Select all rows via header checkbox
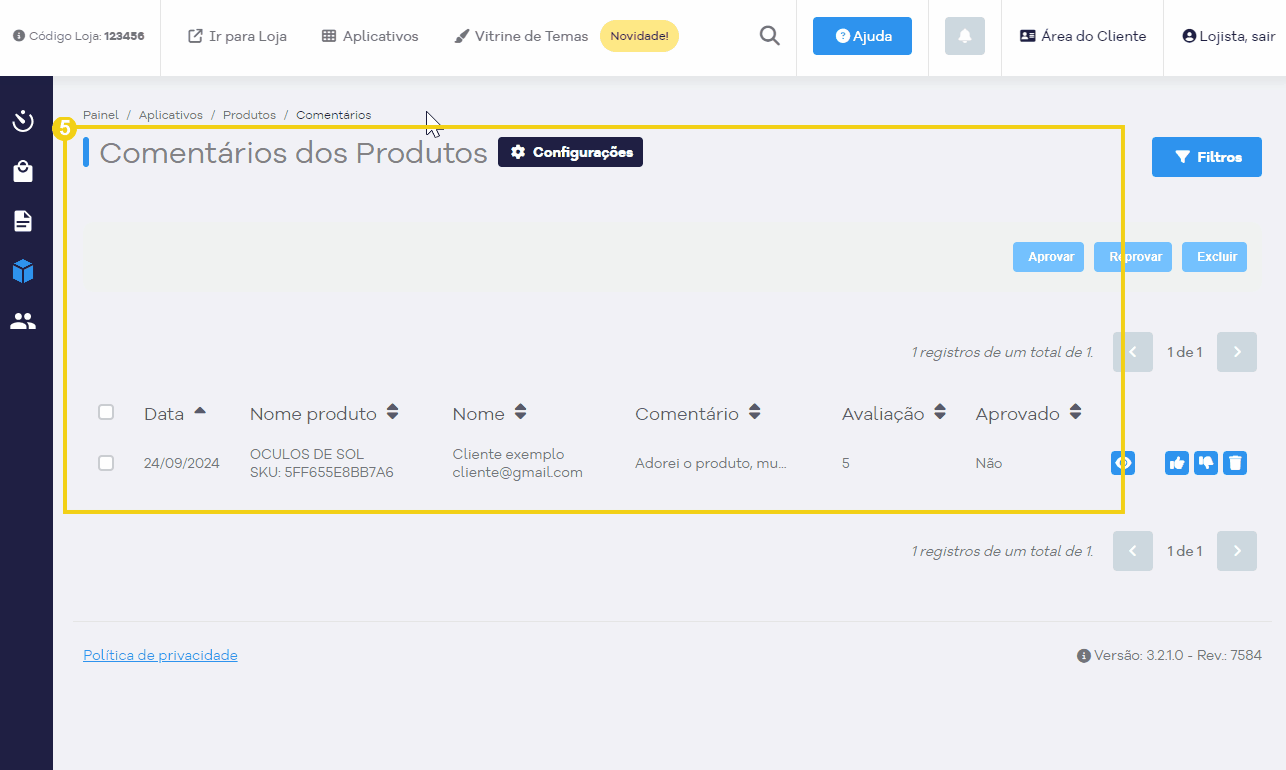The width and height of the screenshot is (1286, 770). point(106,412)
